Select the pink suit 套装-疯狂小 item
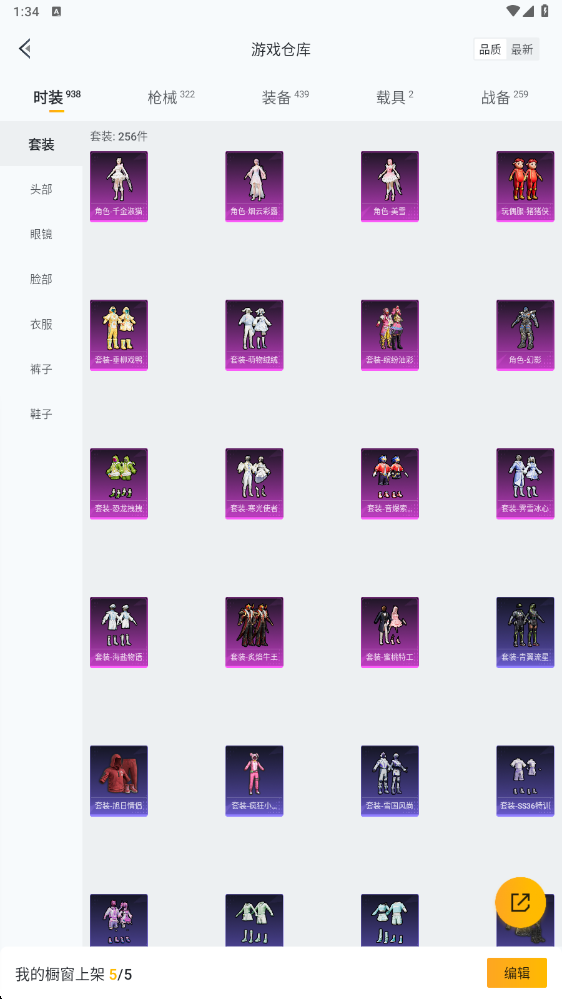562x999 pixels. (x=254, y=780)
